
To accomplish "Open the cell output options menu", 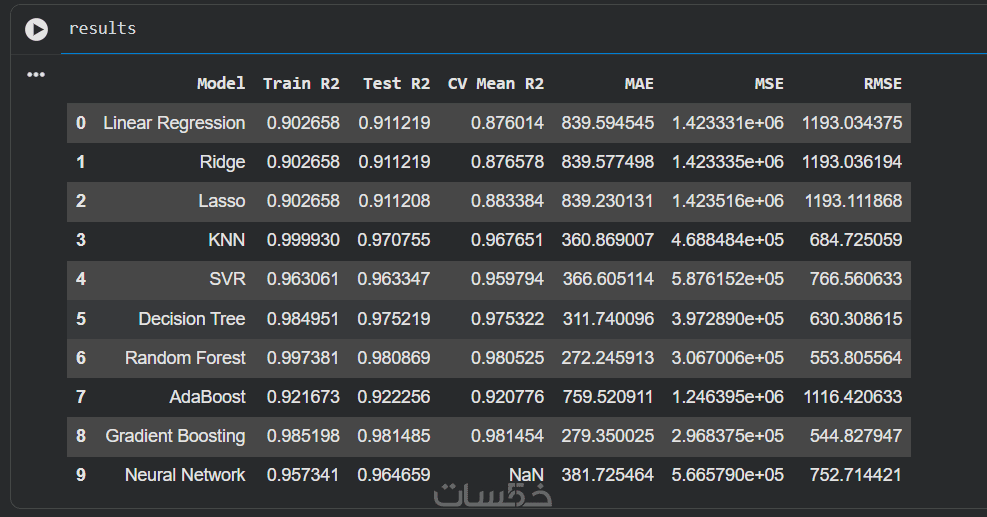I will (x=36, y=75).
